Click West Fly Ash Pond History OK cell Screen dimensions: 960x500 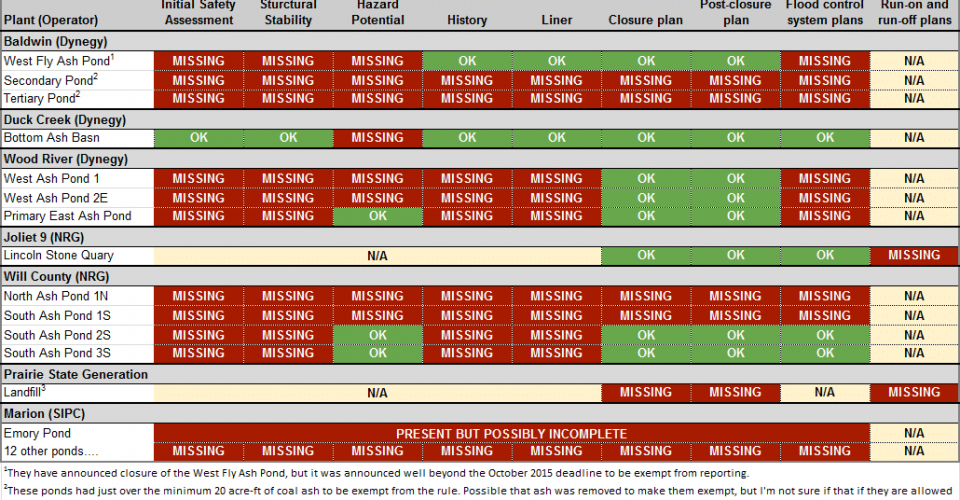(x=467, y=61)
